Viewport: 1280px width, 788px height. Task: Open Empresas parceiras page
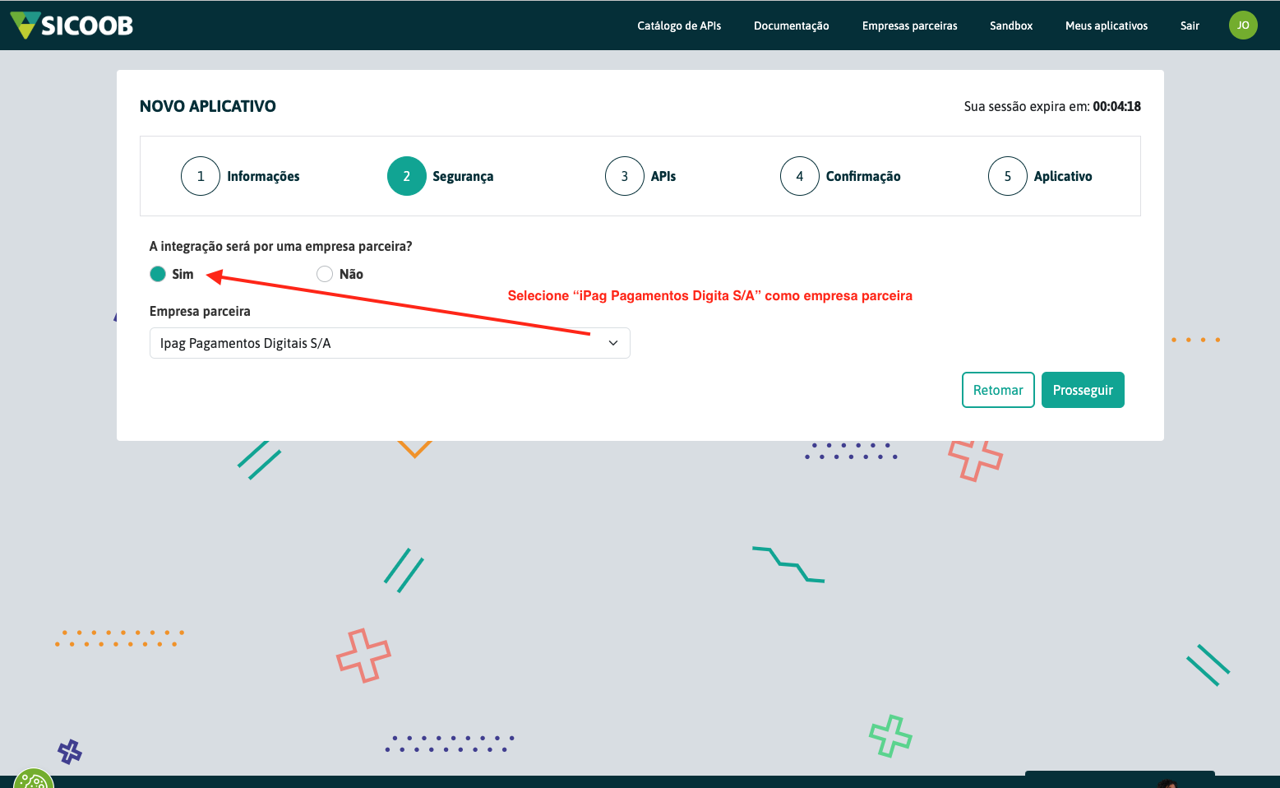click(909, 26)
